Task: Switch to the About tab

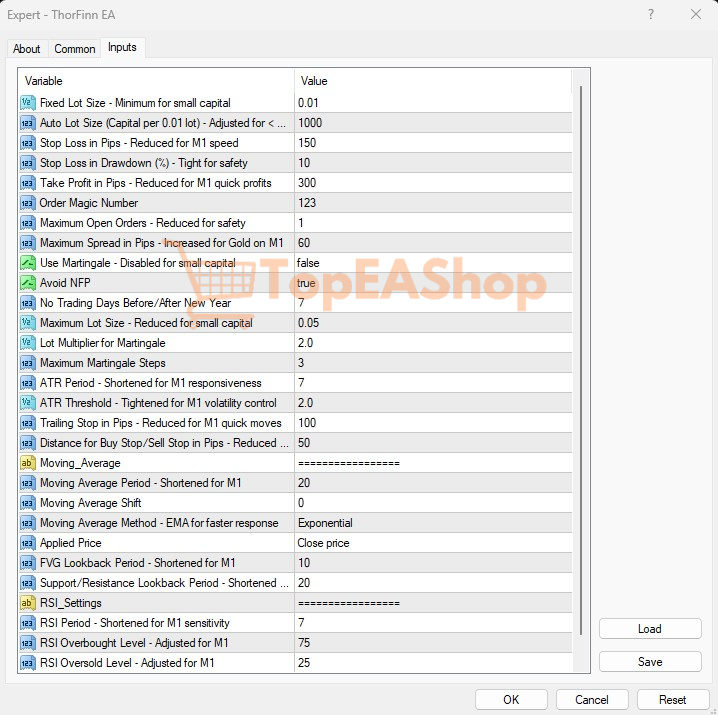Action: [x=27, y=49]
